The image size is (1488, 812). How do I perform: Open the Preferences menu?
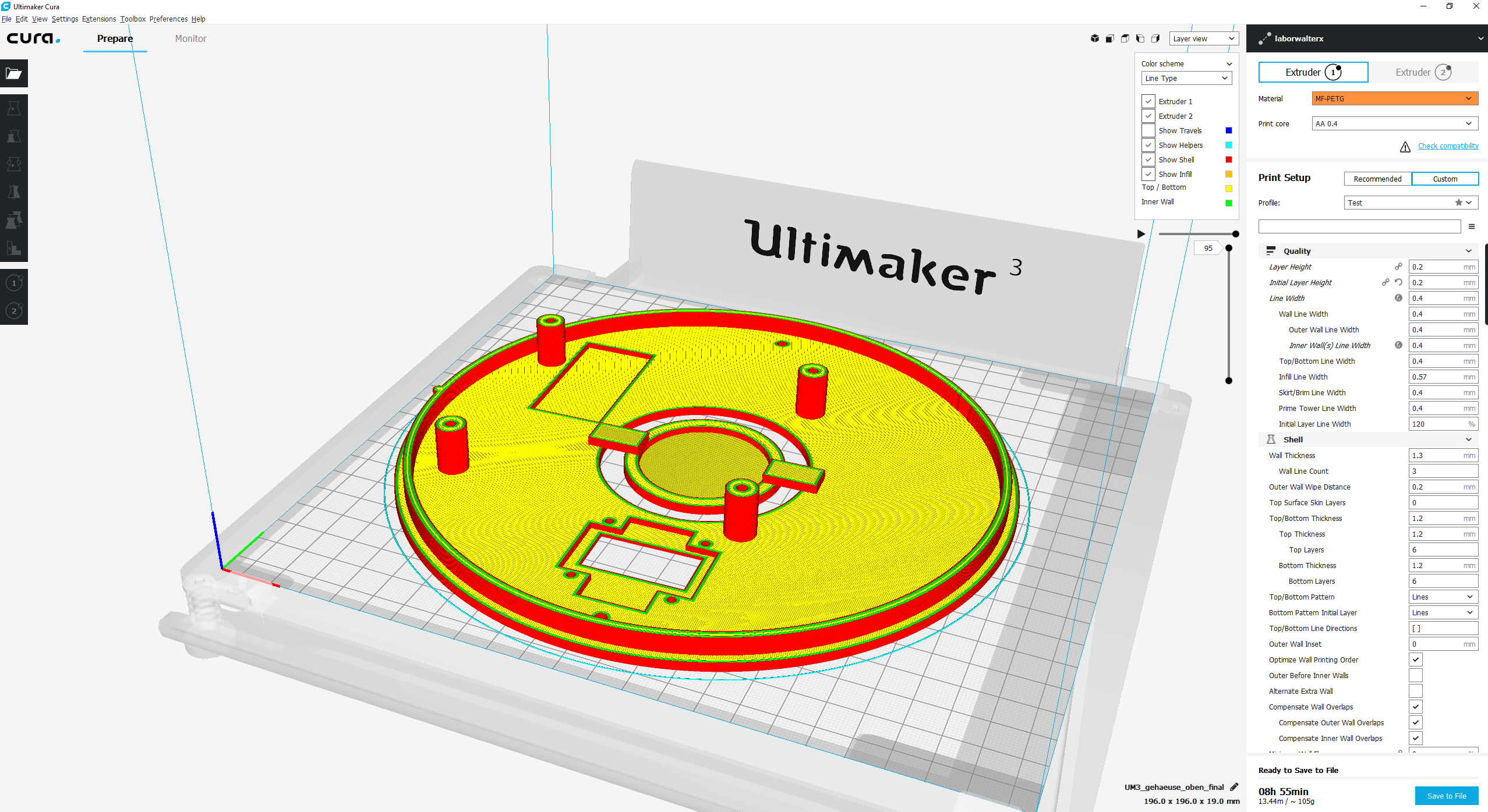point(168,19)
